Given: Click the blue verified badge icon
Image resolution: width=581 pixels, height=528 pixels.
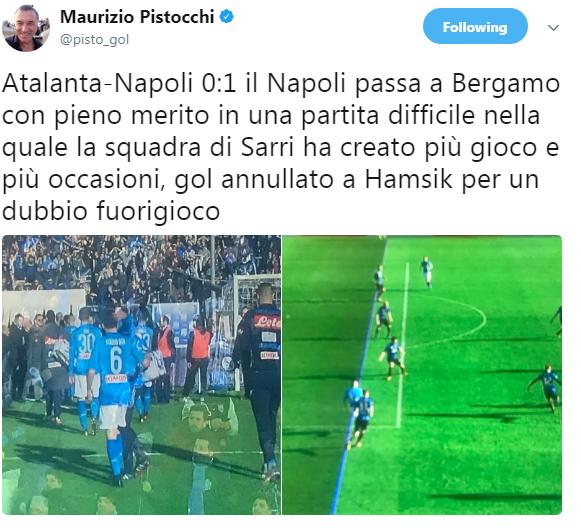Looking at the screenshot, I should [x=227, y=16].
